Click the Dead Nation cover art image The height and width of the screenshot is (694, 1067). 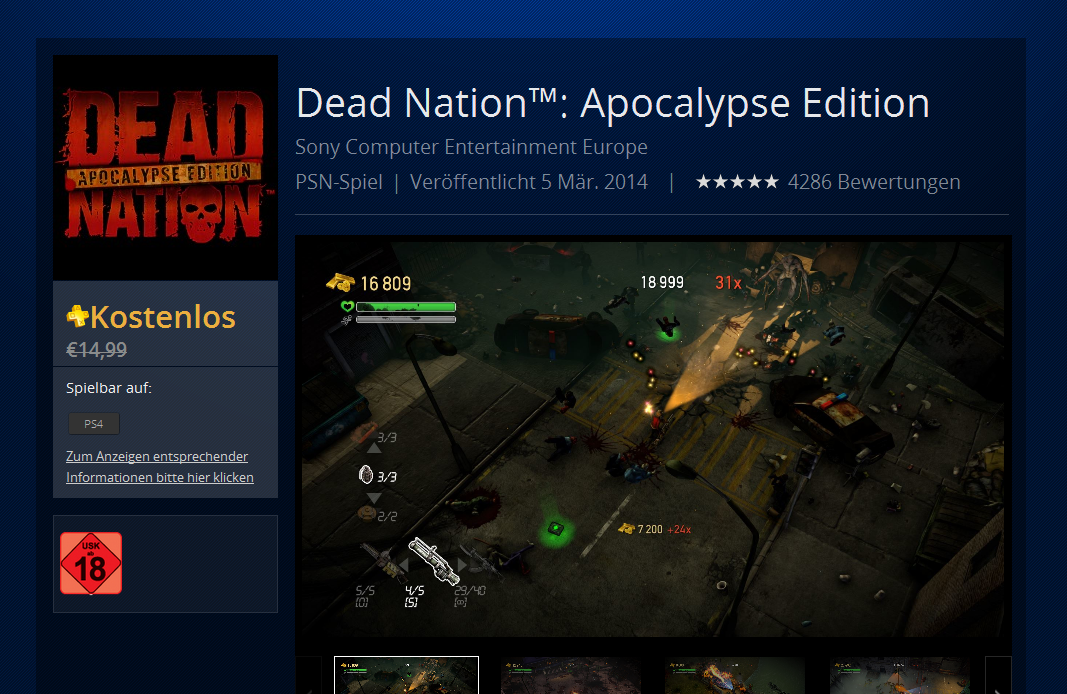pos(165,167)
